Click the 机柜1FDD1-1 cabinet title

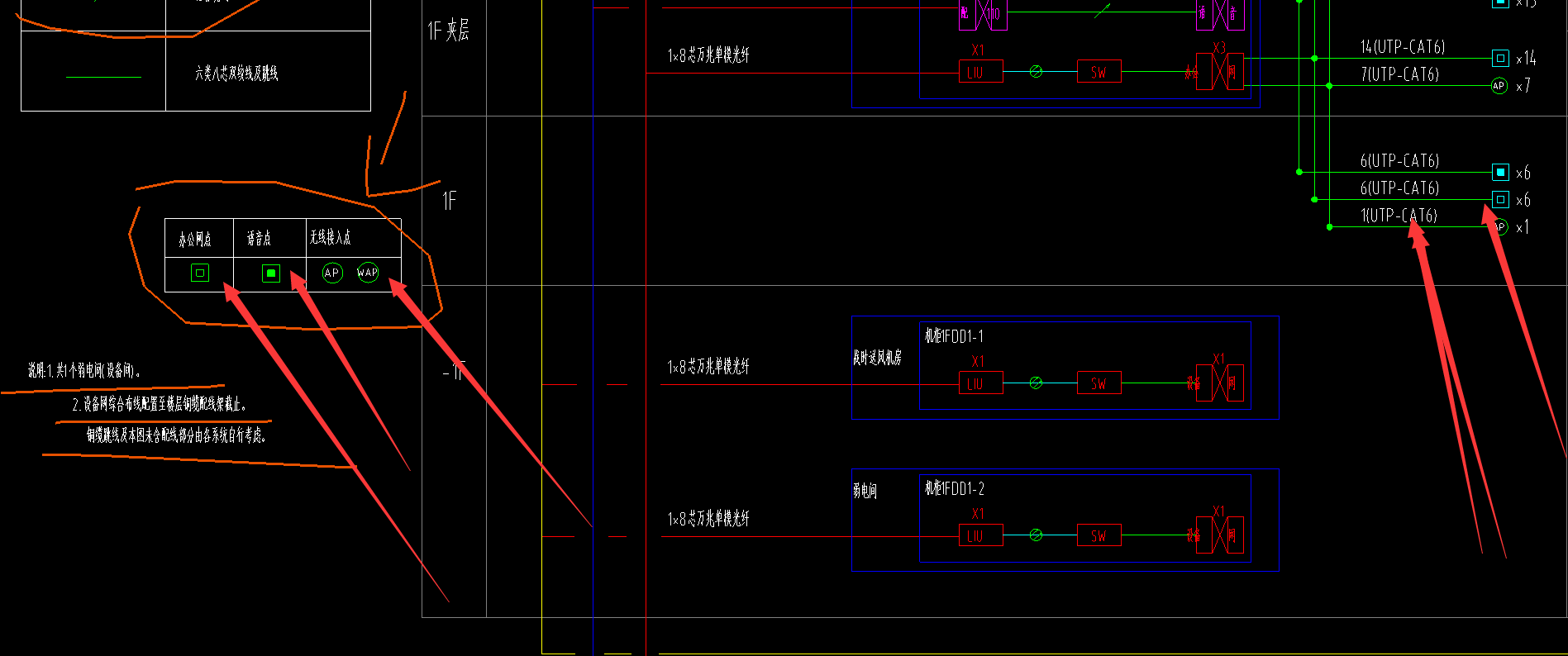click(955, 335)
